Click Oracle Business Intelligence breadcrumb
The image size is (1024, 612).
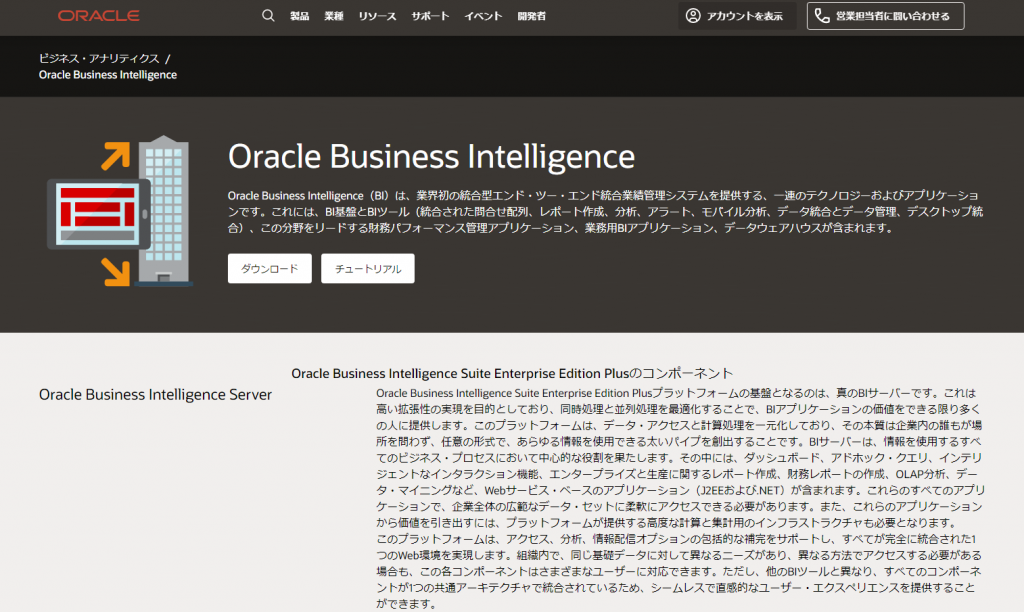point(108,74)
